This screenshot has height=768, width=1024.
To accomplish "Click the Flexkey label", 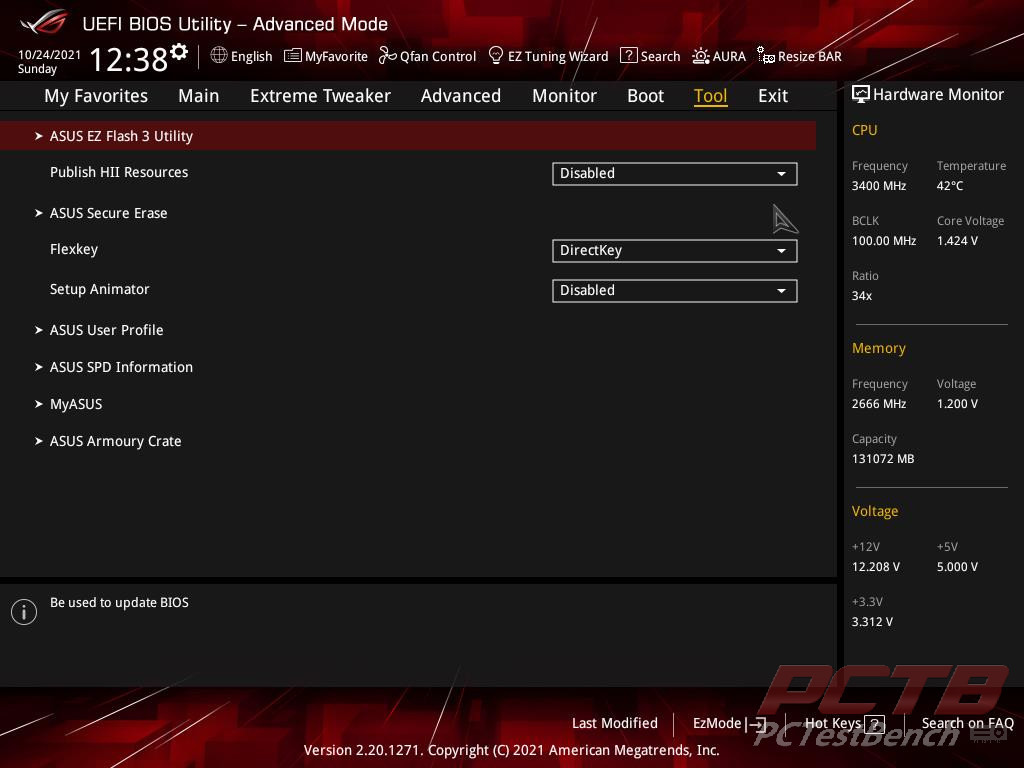I will (74, 249).
